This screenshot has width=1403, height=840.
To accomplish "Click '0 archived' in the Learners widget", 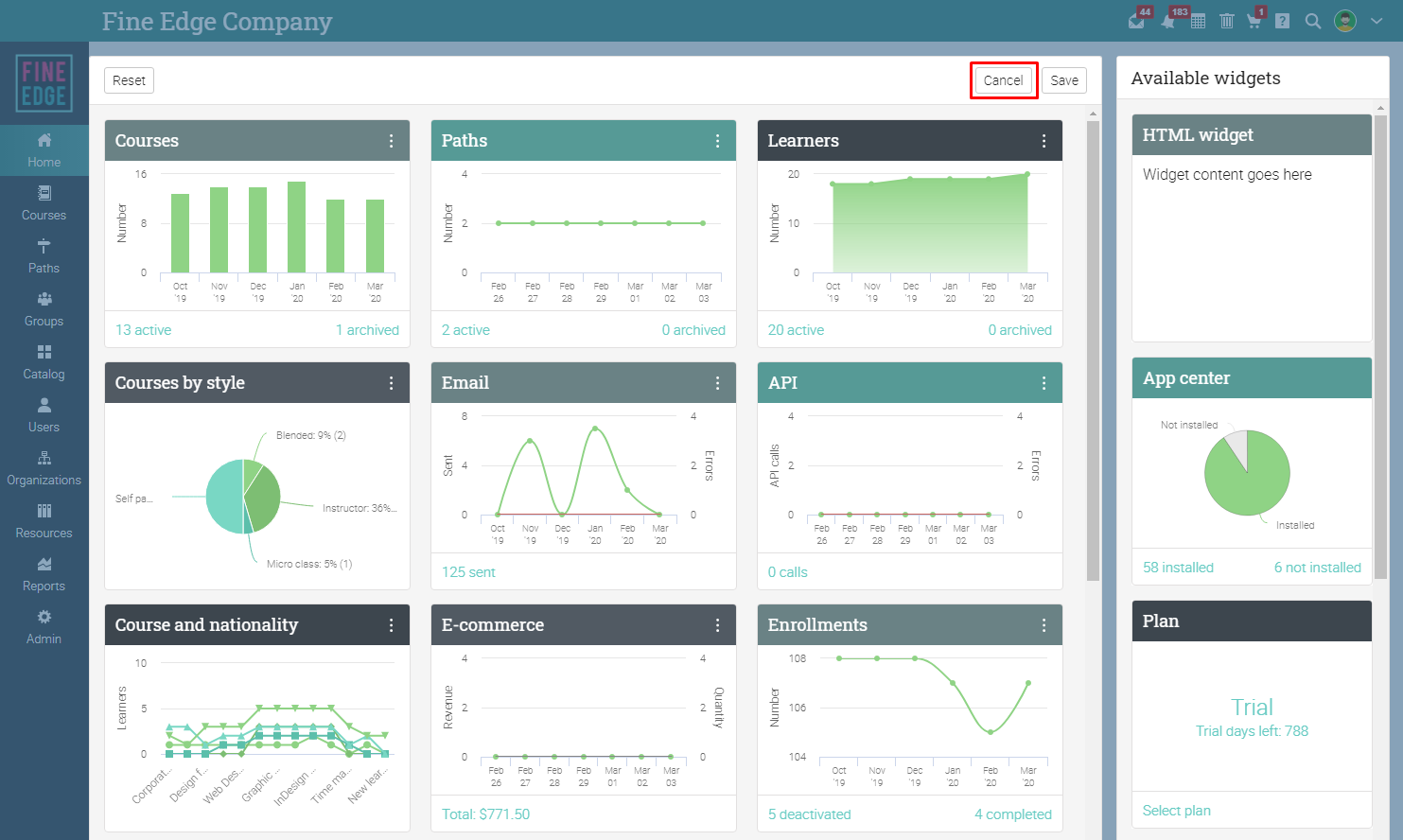I will coord(1020,330).
